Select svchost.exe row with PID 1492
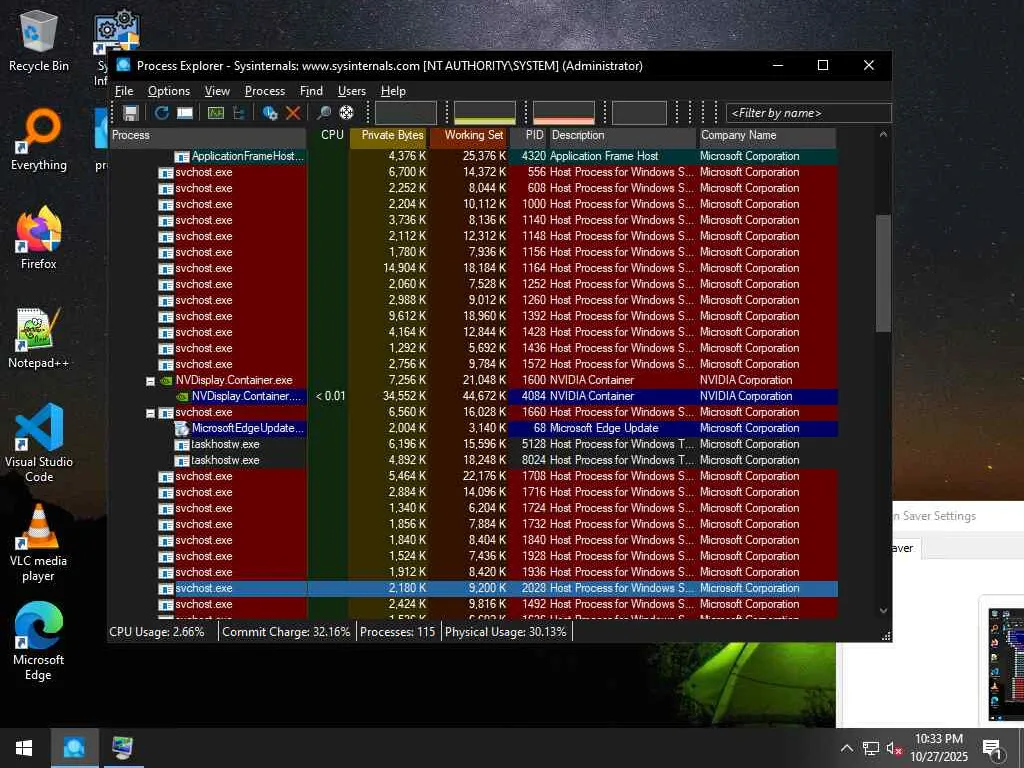 coord(473,605)
